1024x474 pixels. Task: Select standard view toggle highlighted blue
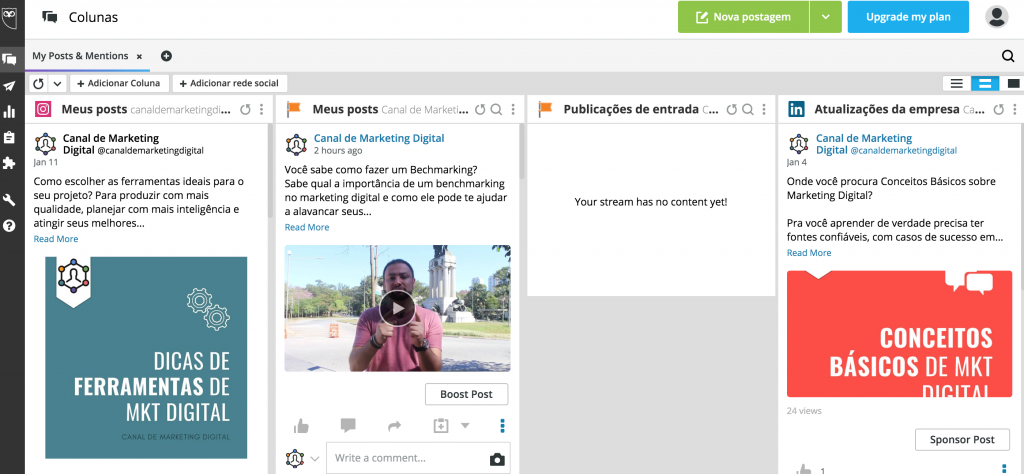coord(985,84)
